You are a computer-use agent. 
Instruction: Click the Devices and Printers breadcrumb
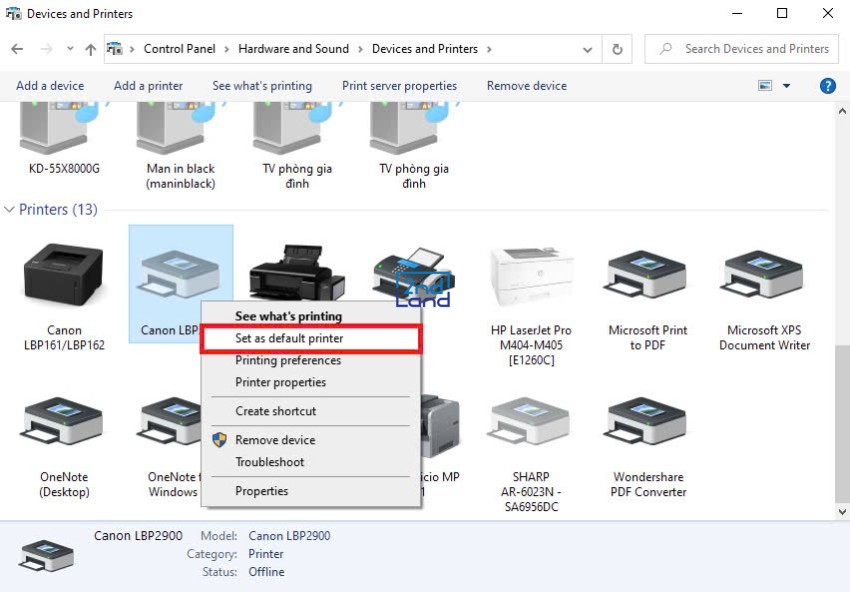(x=424, y=49)
